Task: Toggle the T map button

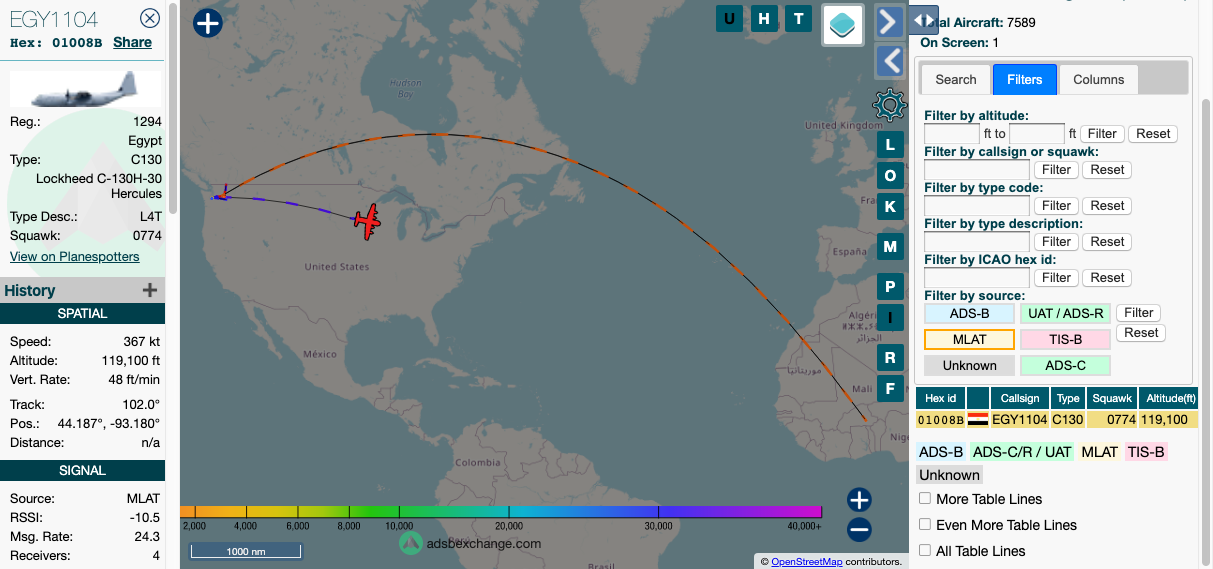Action: (798, 18)
